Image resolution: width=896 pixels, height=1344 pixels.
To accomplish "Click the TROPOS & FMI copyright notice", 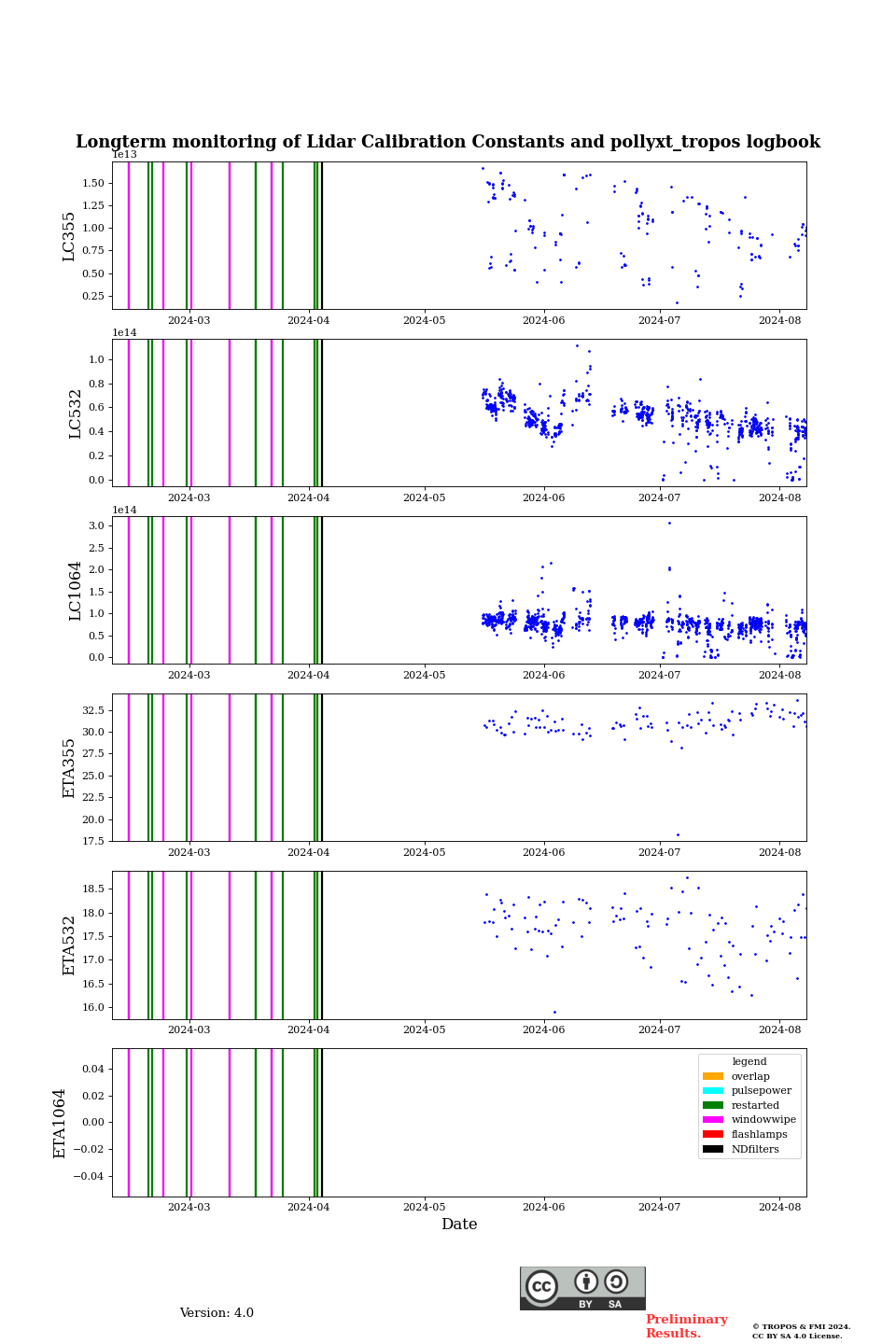I will [x=801, y=1331].
